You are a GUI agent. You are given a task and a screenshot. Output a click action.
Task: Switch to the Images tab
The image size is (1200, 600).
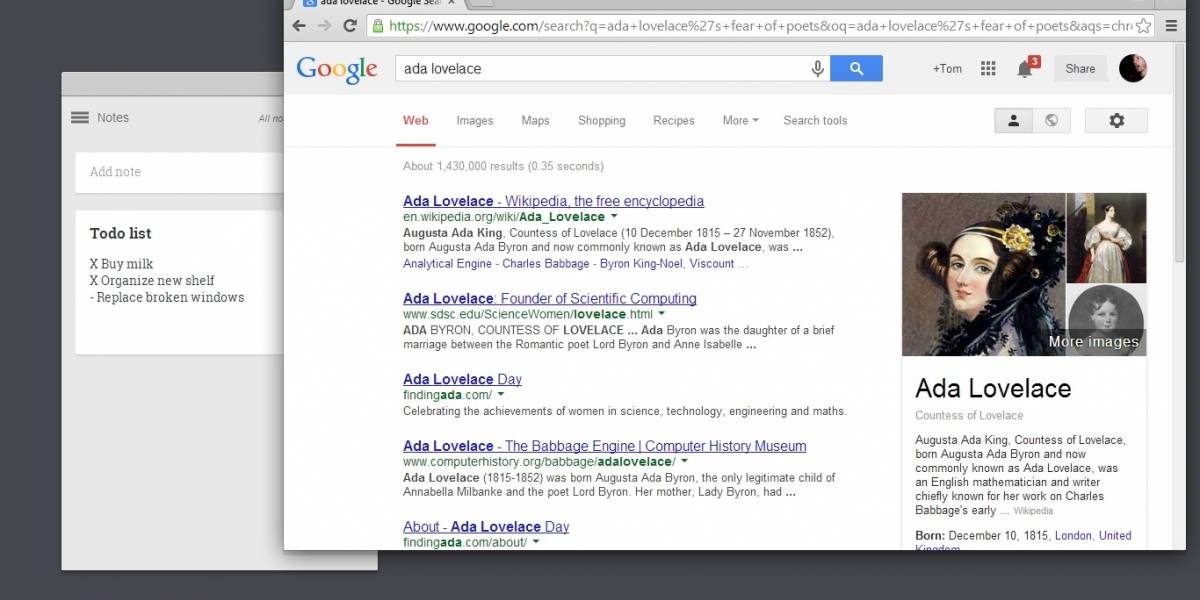tap(475, 120)
